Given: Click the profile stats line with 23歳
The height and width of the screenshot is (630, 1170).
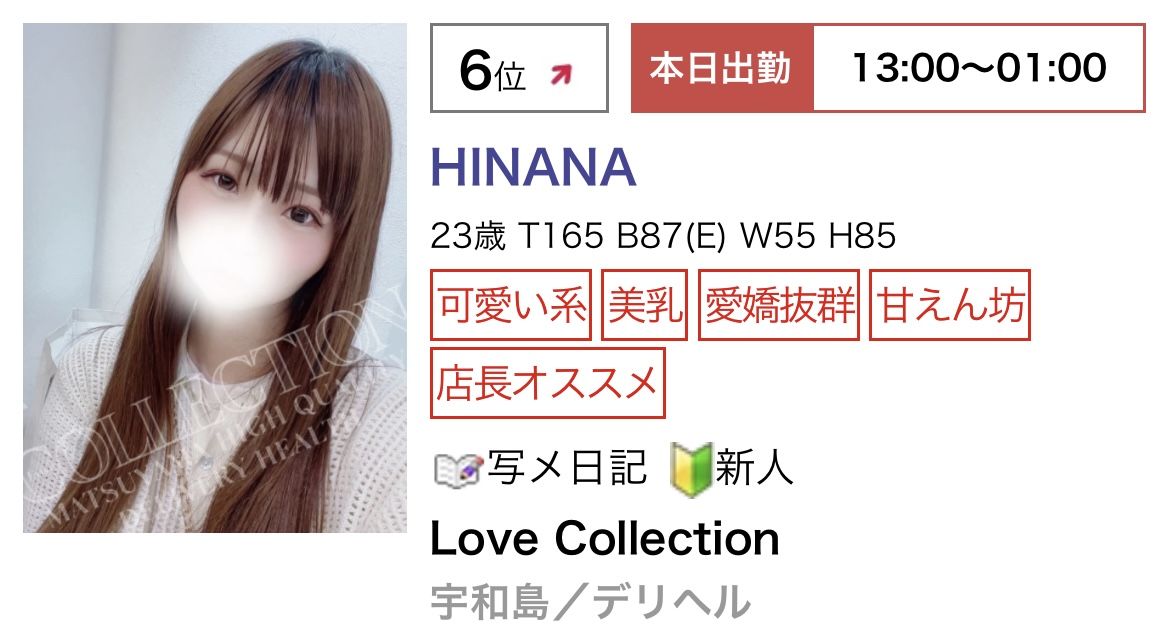Looking at the screenshot, I should (663, 236).
